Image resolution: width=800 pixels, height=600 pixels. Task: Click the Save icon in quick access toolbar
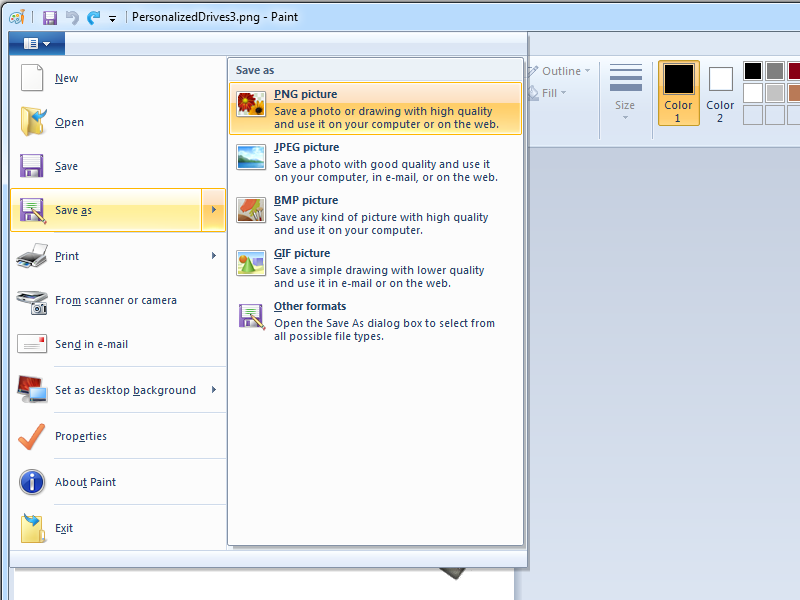[49, 17]
